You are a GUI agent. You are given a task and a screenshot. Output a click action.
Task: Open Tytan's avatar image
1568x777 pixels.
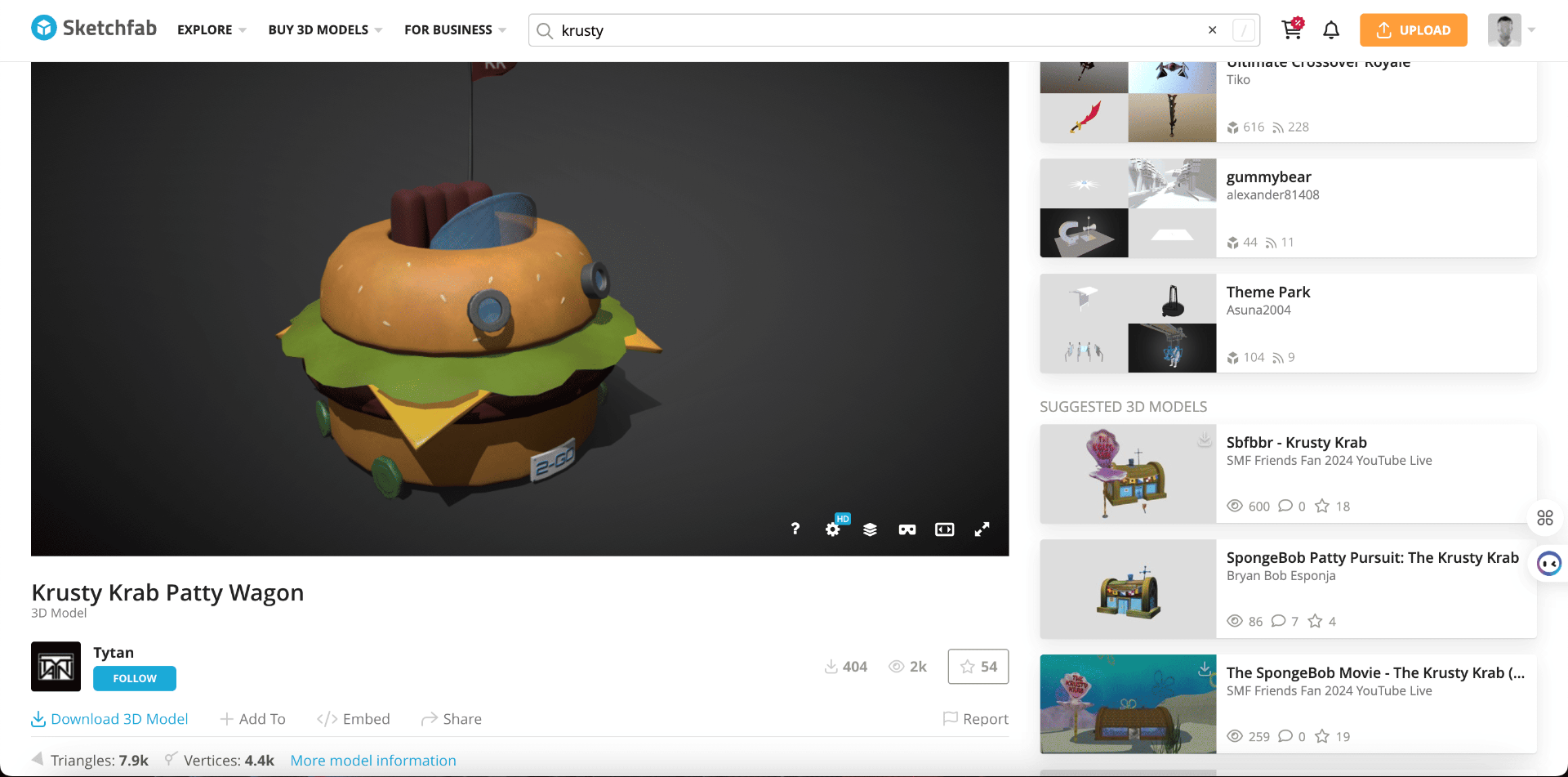coord(56,667)
